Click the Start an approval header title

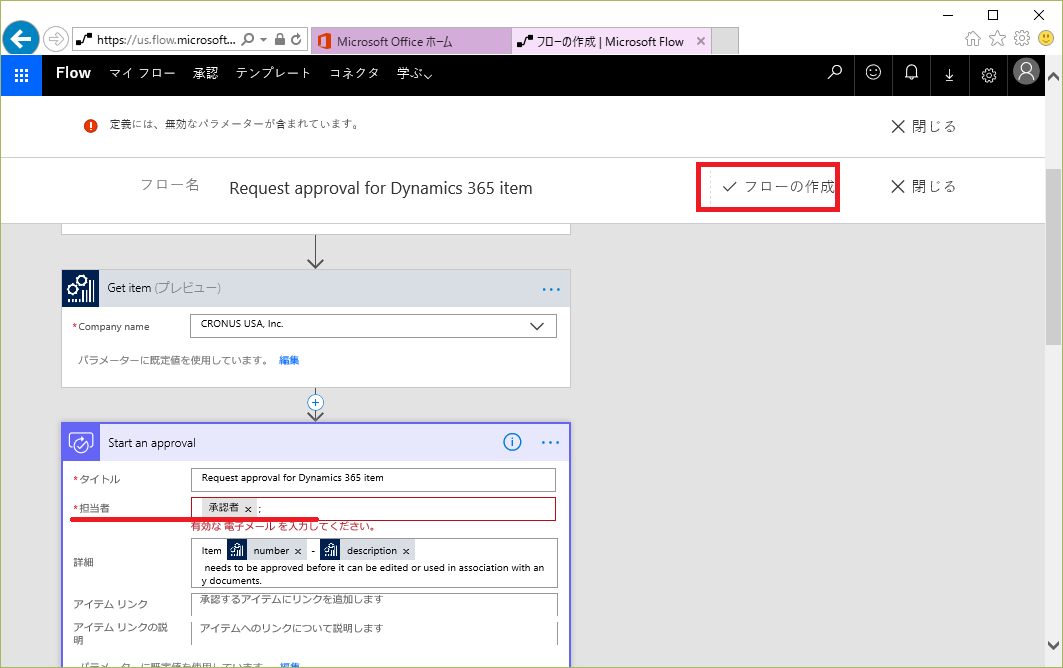point(152,443)
